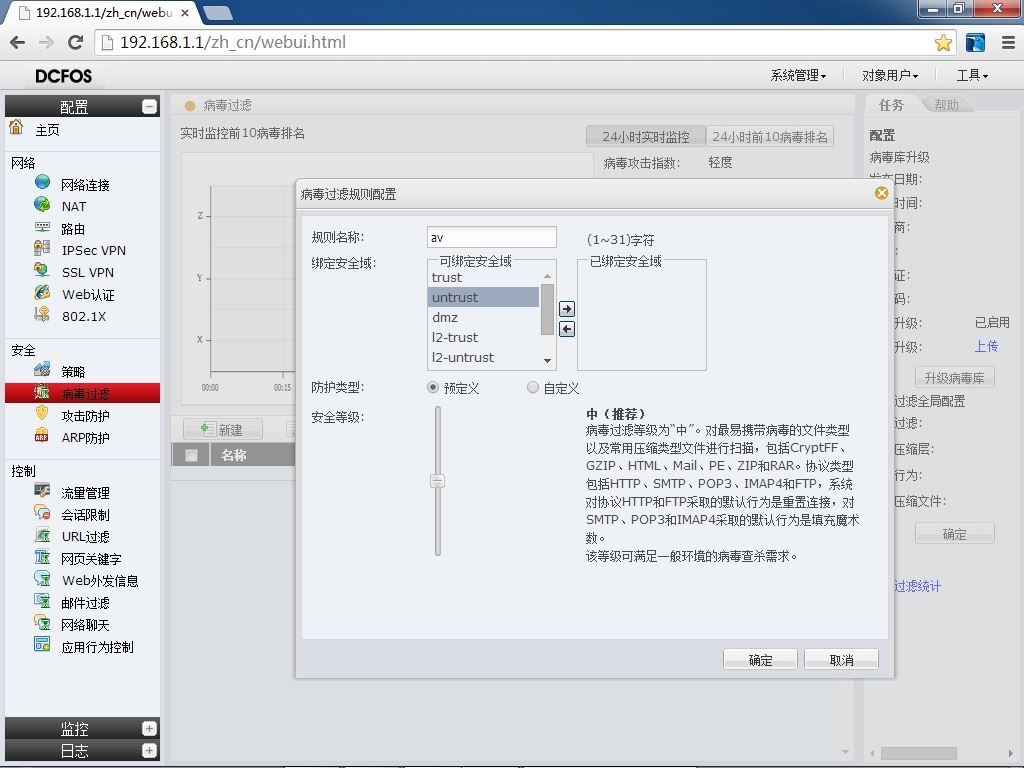Select untrust in the zone list
The height and width of the screenshot is (768, 1024).
(x=483, y=297)
